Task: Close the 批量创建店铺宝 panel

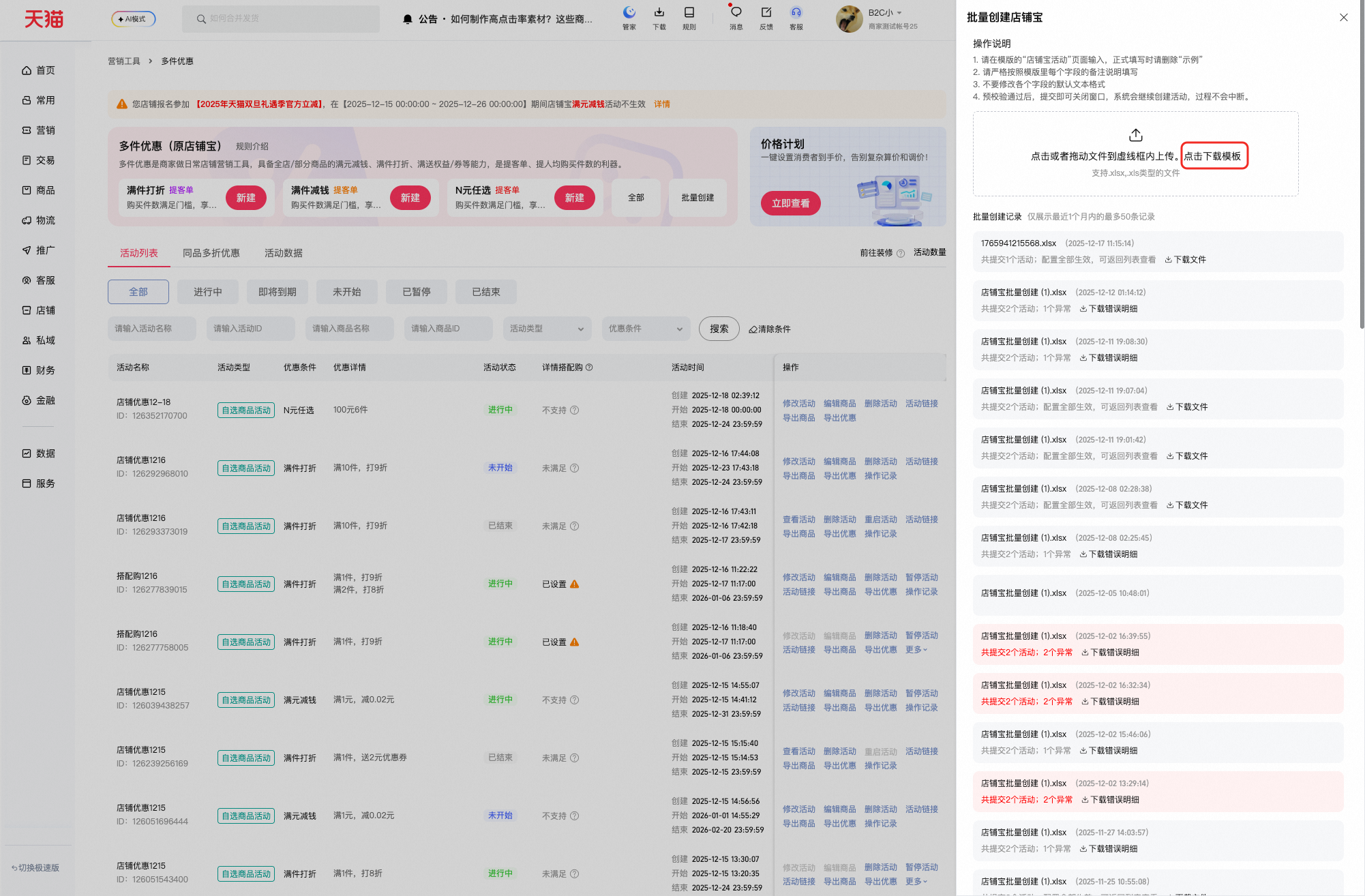Action: pos(1343,18)
